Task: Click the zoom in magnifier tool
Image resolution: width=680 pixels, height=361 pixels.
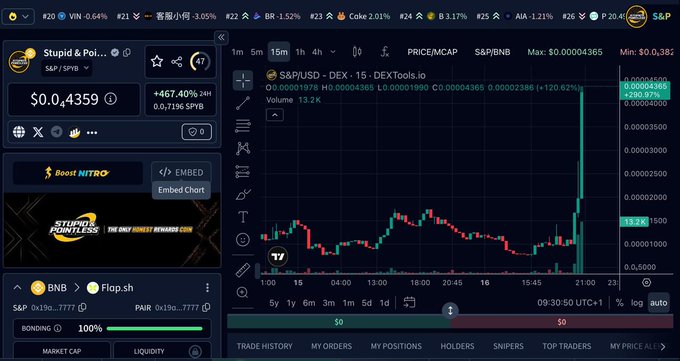Action: [242, 292]
